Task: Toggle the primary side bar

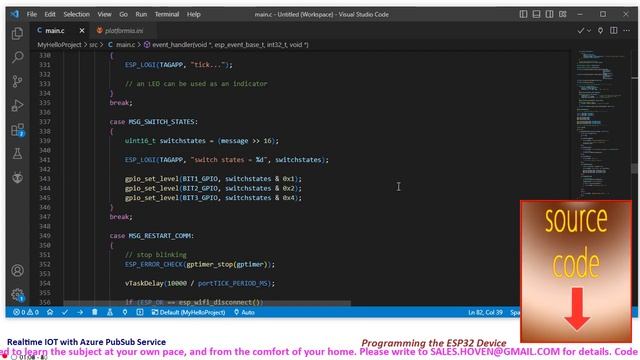Action: [523, 14]
